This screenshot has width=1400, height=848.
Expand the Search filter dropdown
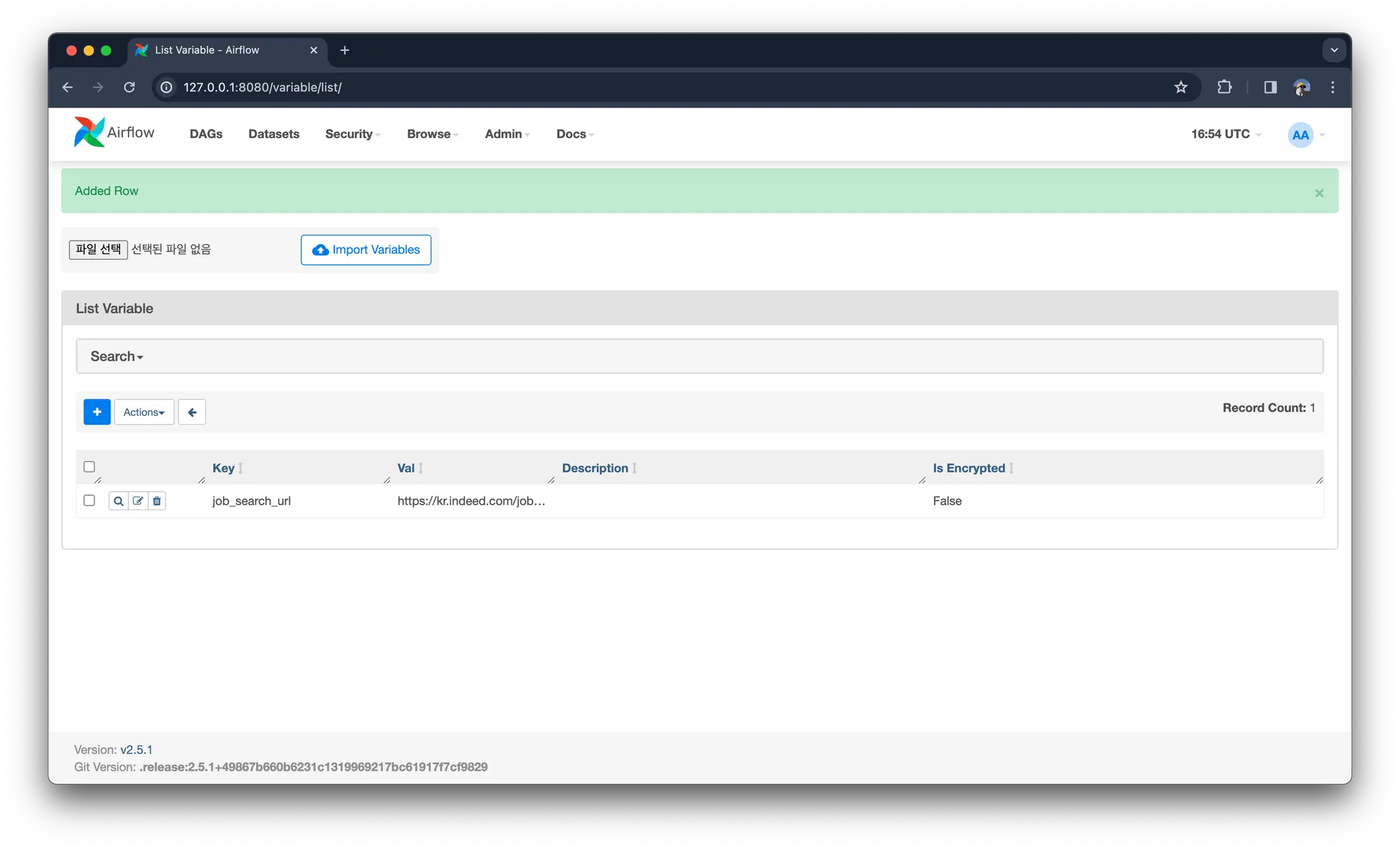tap(117, 356)
